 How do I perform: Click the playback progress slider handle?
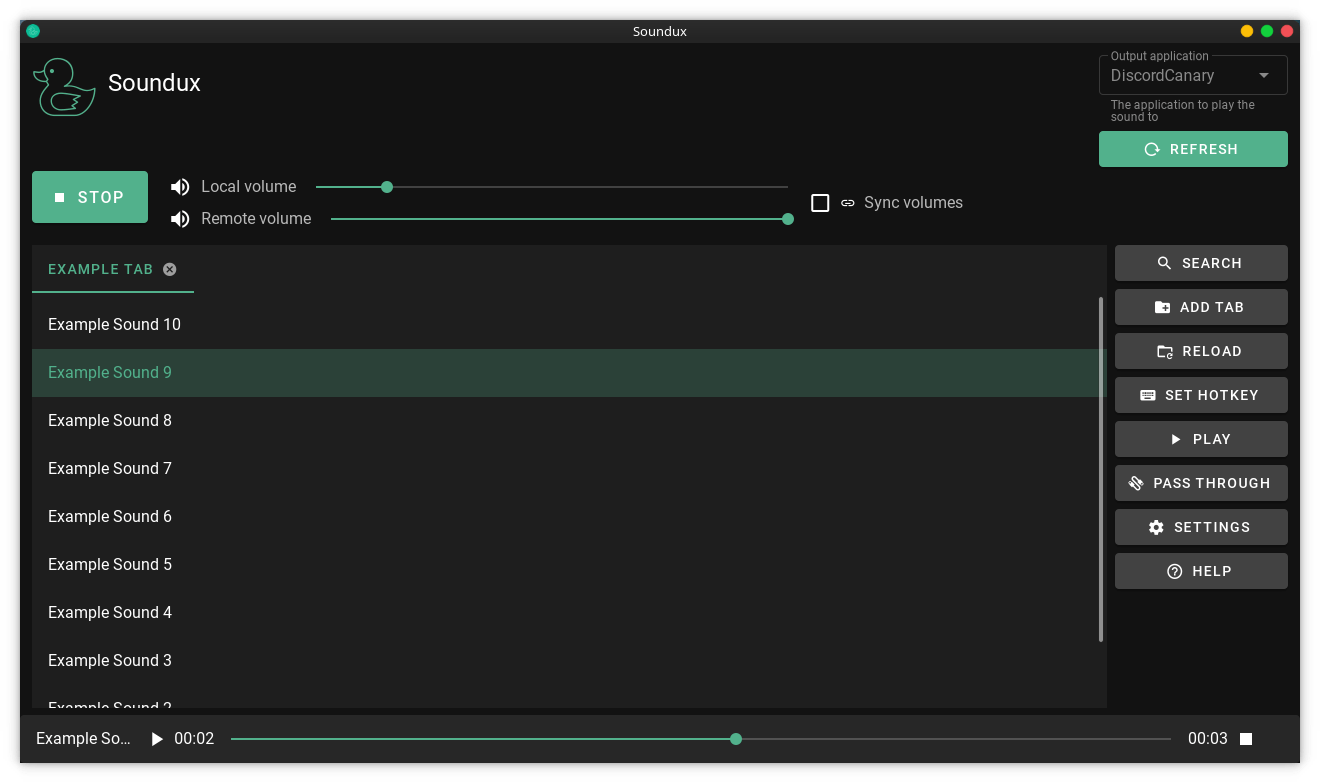pos(736,739)
